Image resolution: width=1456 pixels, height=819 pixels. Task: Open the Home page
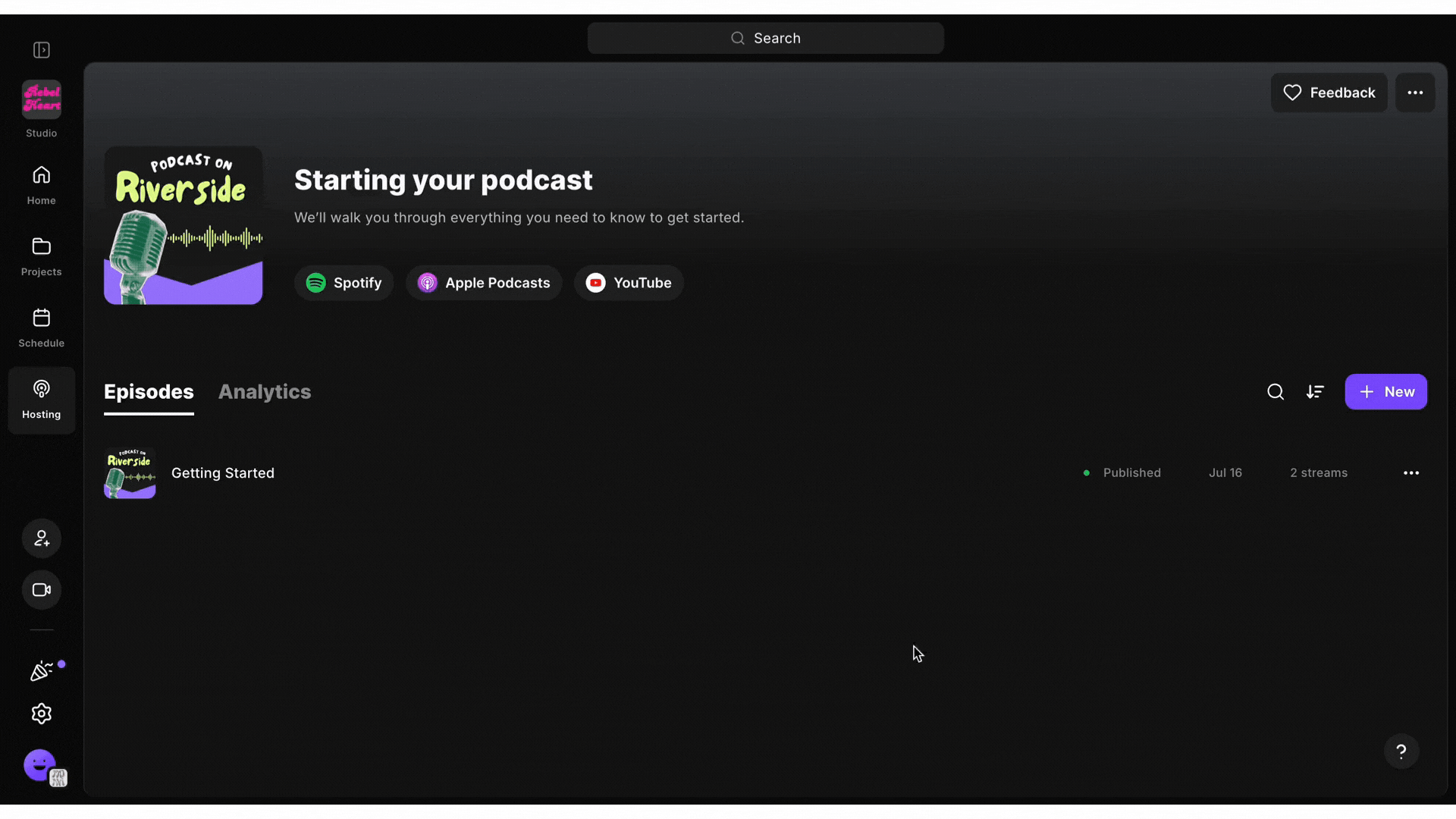41,182
